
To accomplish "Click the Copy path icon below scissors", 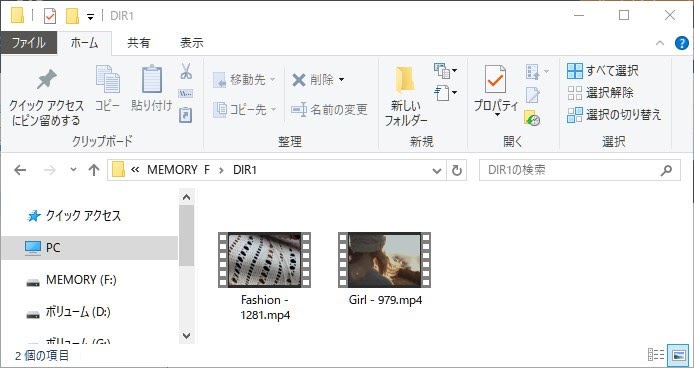I will coord(185,93).
